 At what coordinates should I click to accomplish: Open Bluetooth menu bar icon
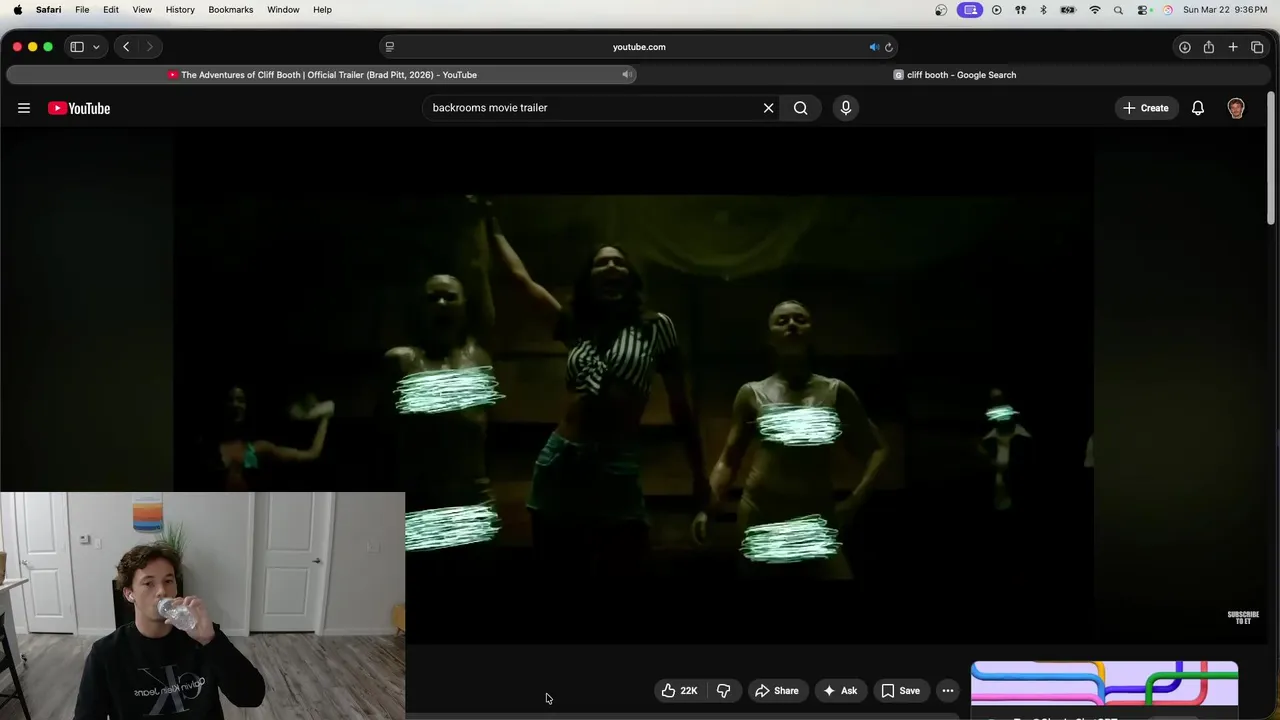pos(1043,10)
